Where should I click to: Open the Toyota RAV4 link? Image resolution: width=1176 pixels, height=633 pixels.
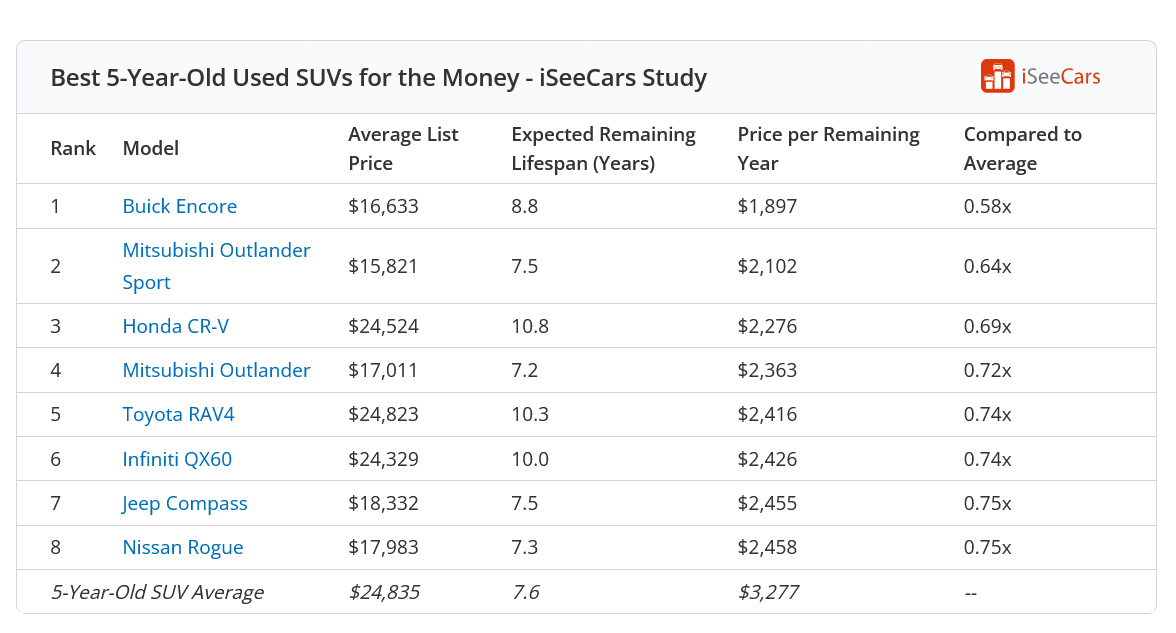tap(178, 414)
